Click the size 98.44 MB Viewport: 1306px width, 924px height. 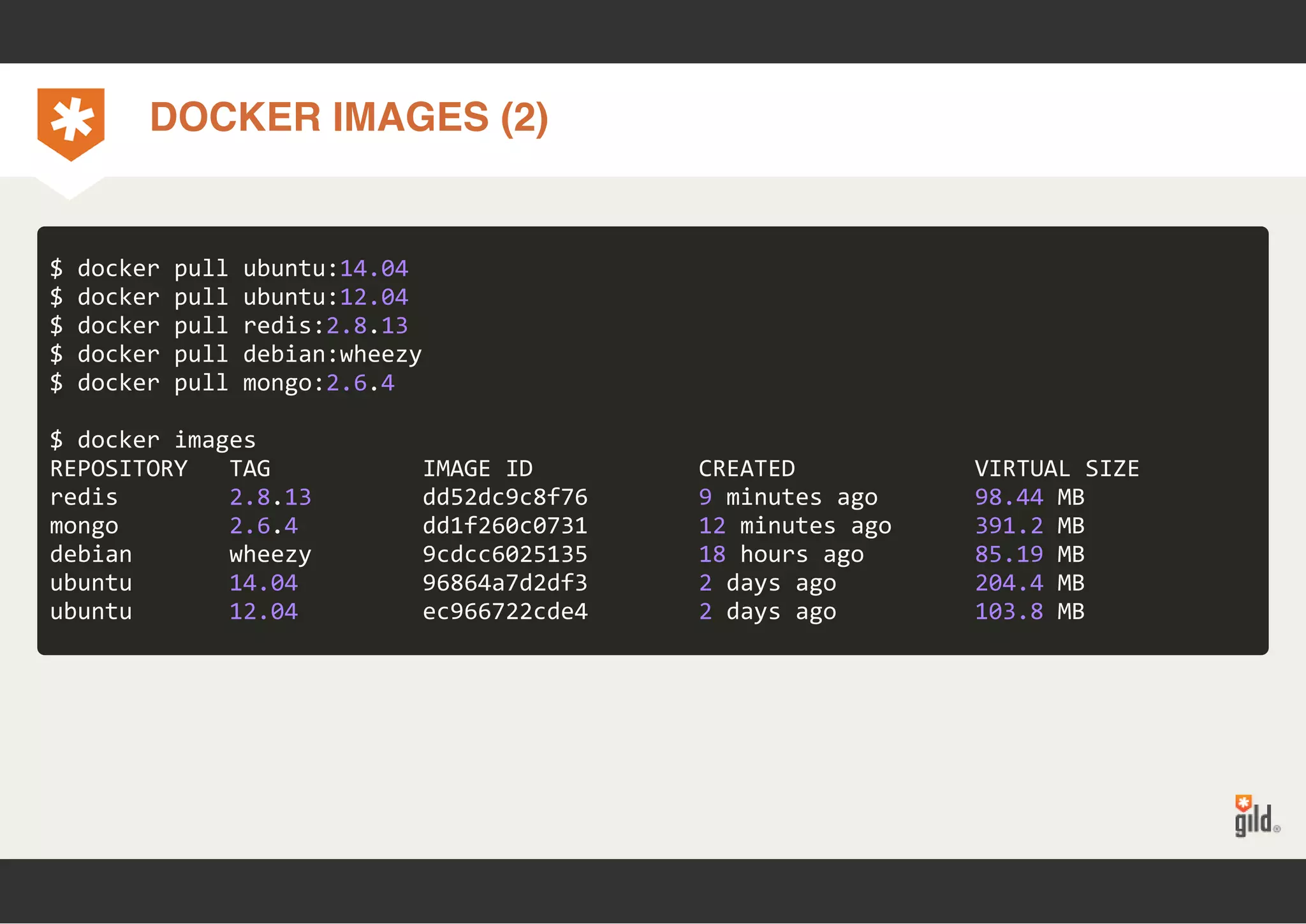pos(1029,497)
